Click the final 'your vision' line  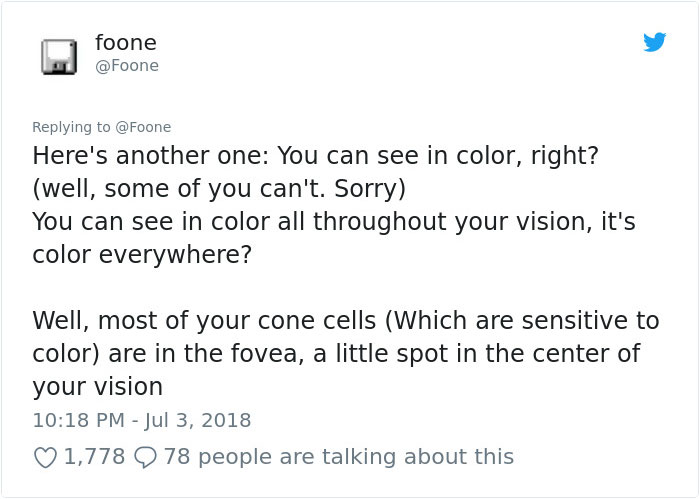point(97,387)
